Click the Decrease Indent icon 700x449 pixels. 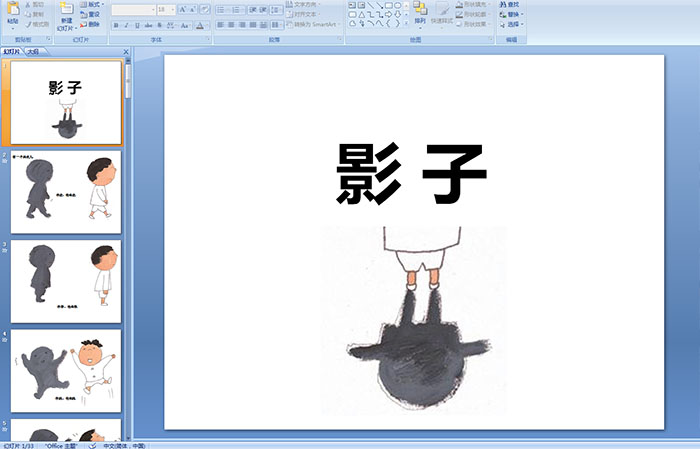pos(253,9)
